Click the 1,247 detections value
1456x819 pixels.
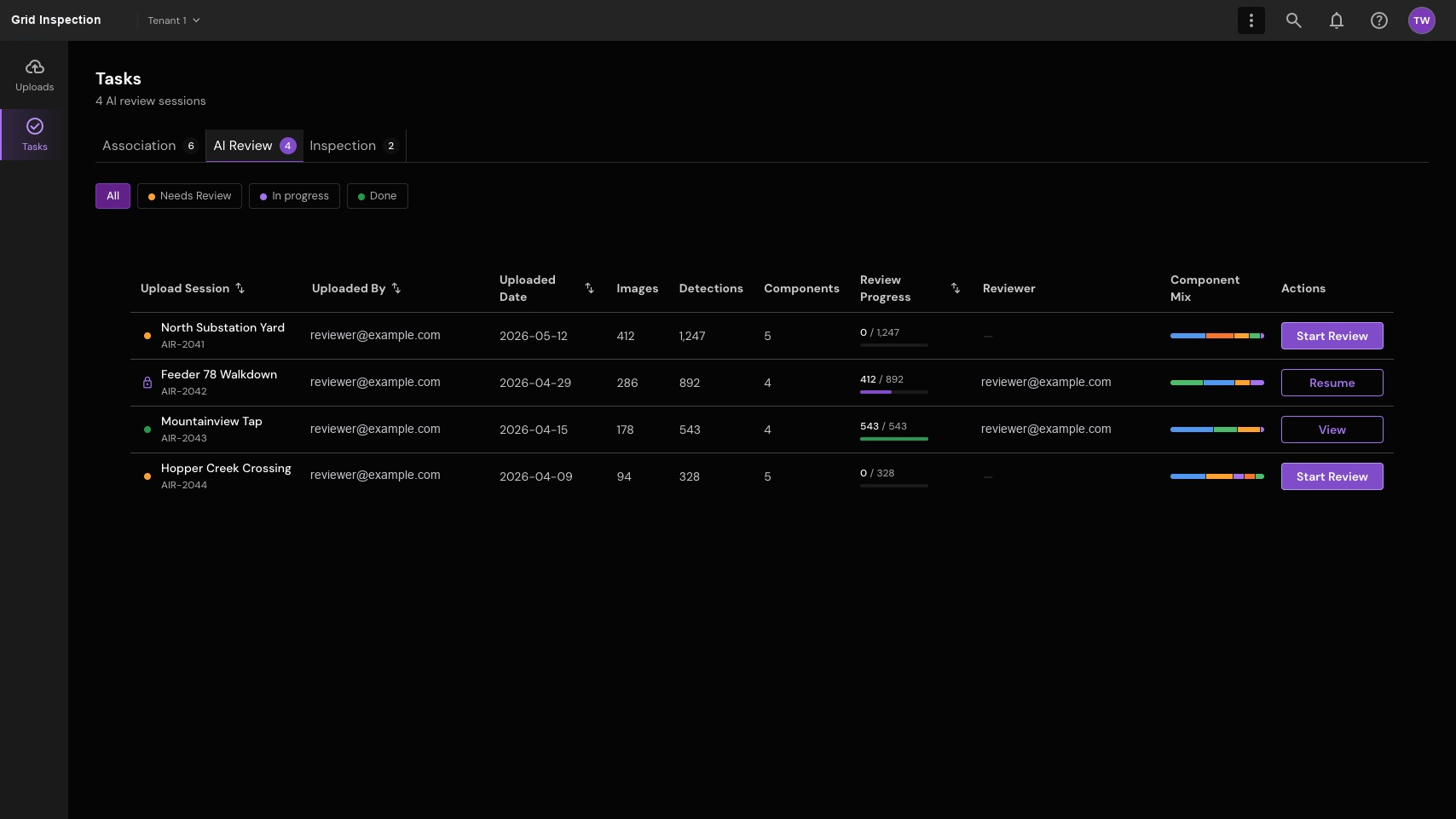pos(692,336)
